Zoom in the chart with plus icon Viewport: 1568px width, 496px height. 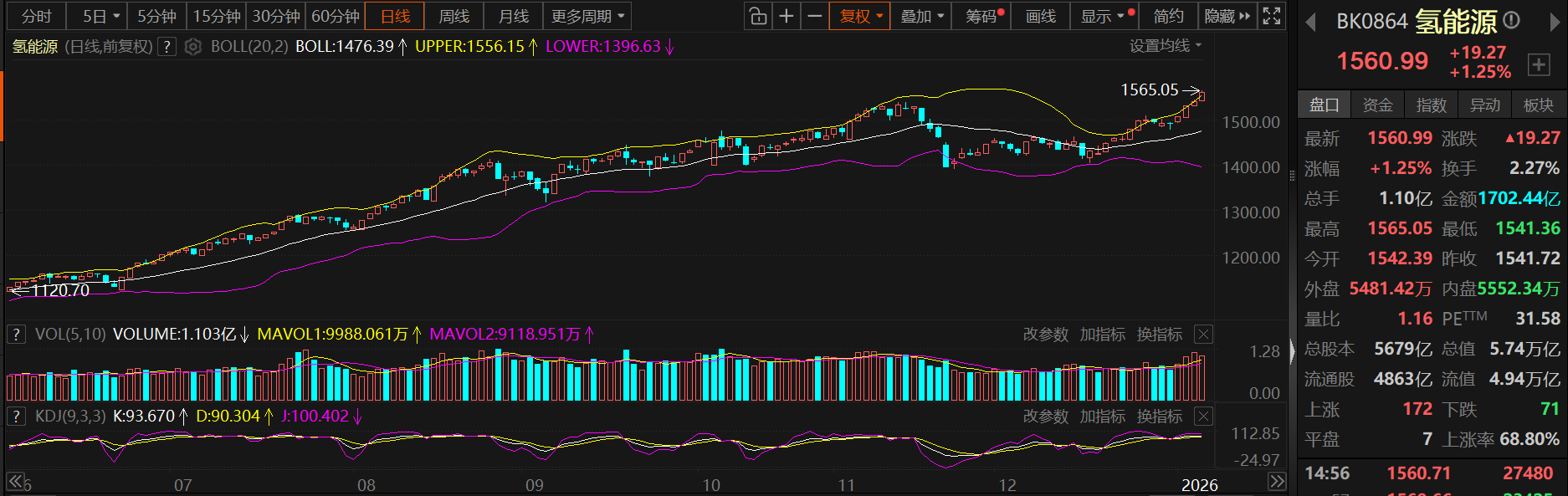point(787,16)
